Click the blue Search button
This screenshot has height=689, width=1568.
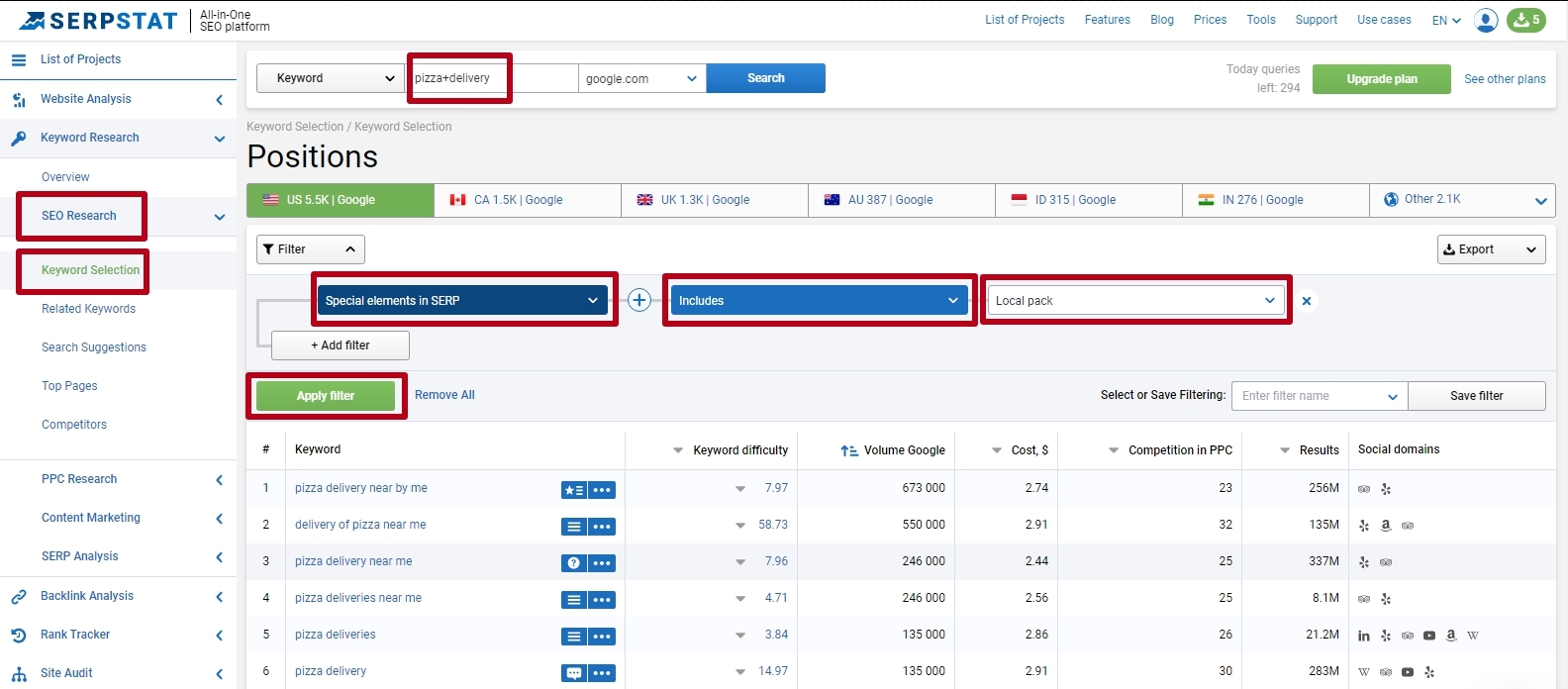(x=766, y=78)
